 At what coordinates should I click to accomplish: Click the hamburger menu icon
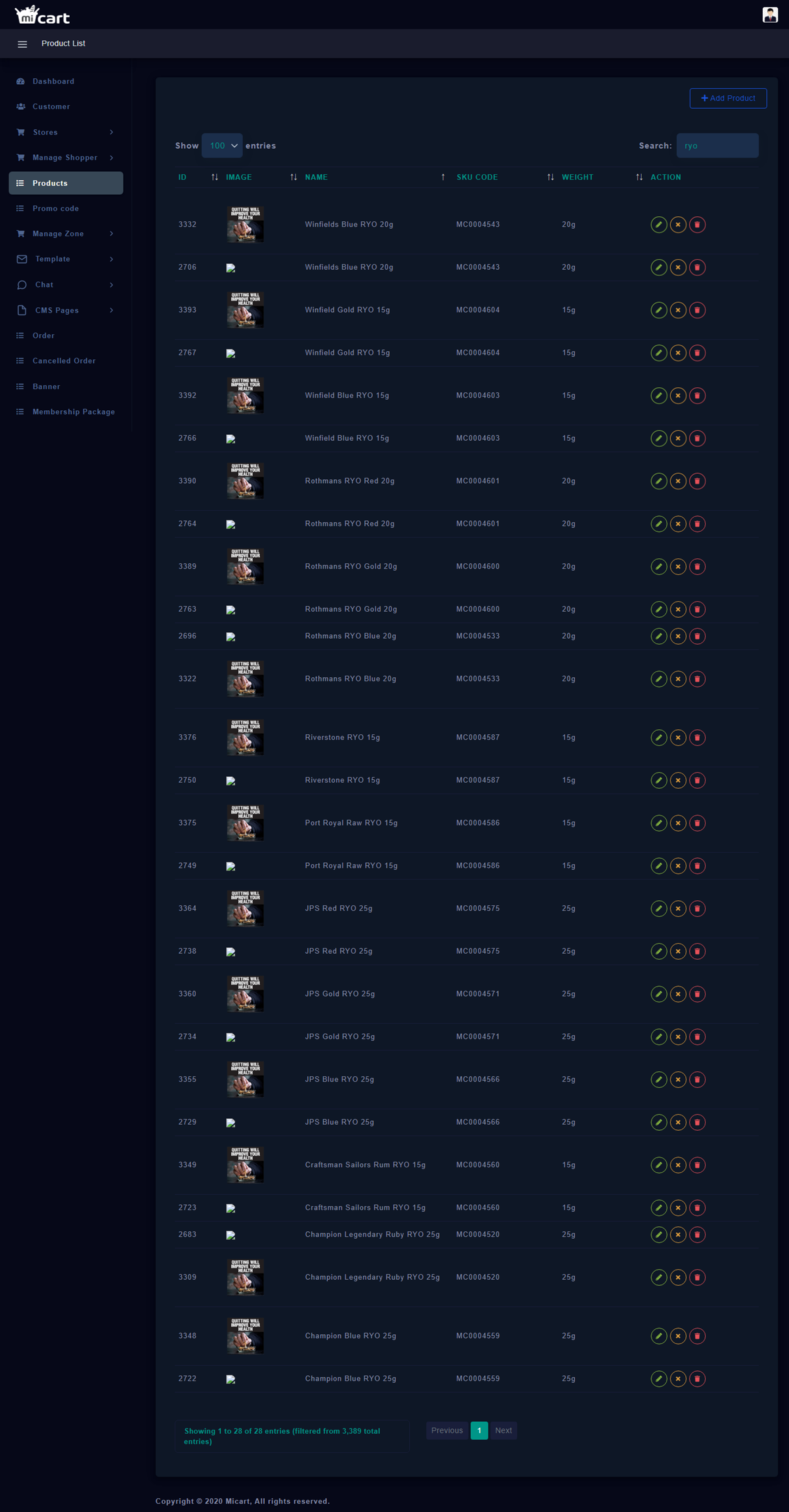(22, 44)
